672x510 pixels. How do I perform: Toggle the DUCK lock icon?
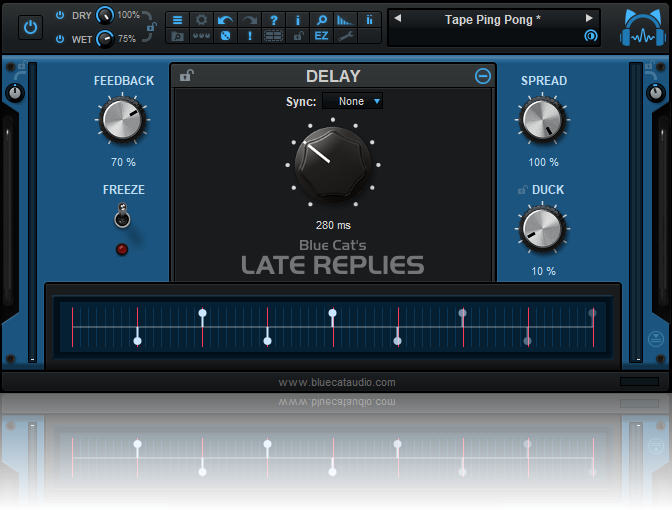click(x=522, y=190)
